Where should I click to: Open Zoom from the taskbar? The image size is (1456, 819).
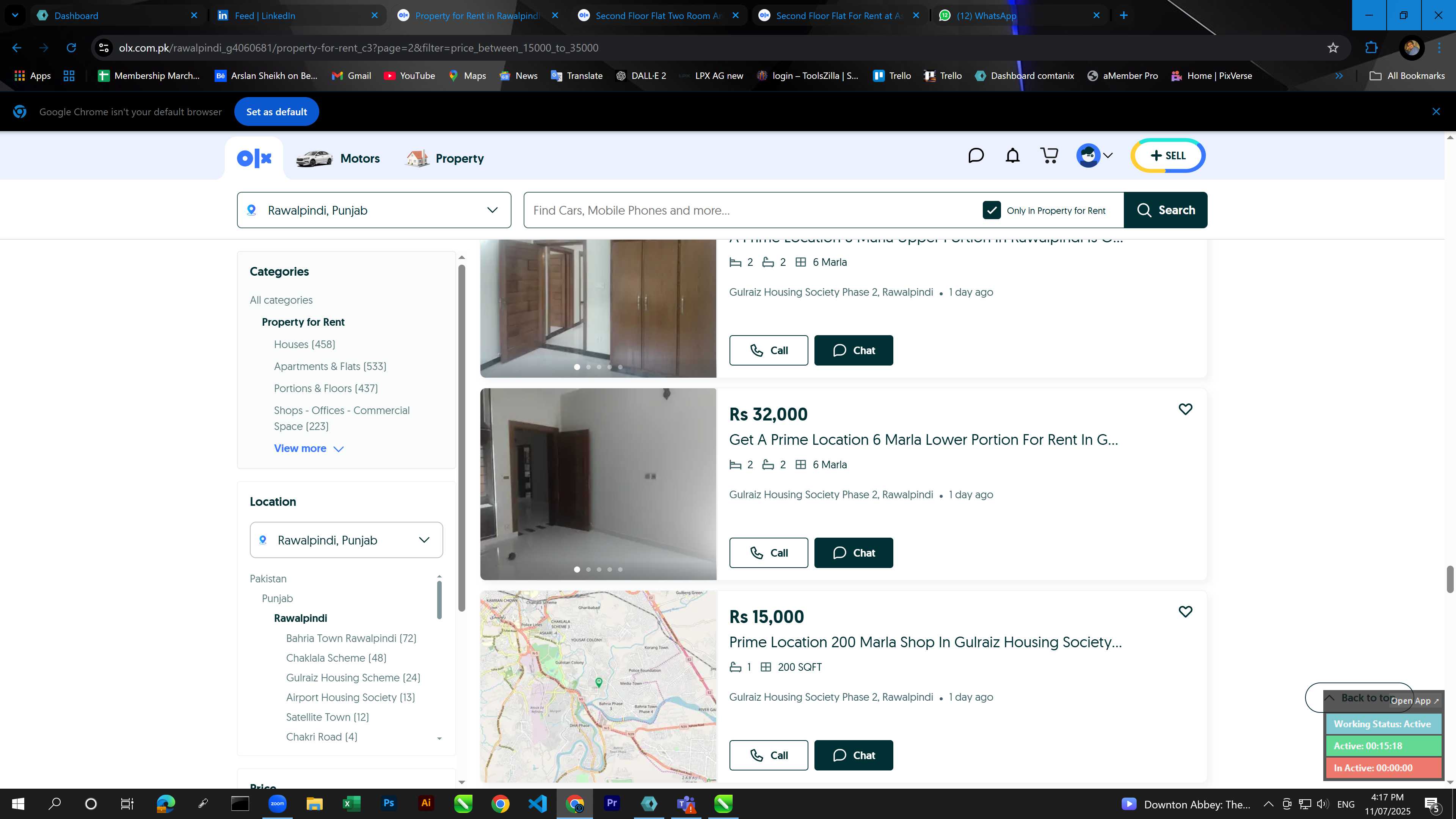point(277,803)
